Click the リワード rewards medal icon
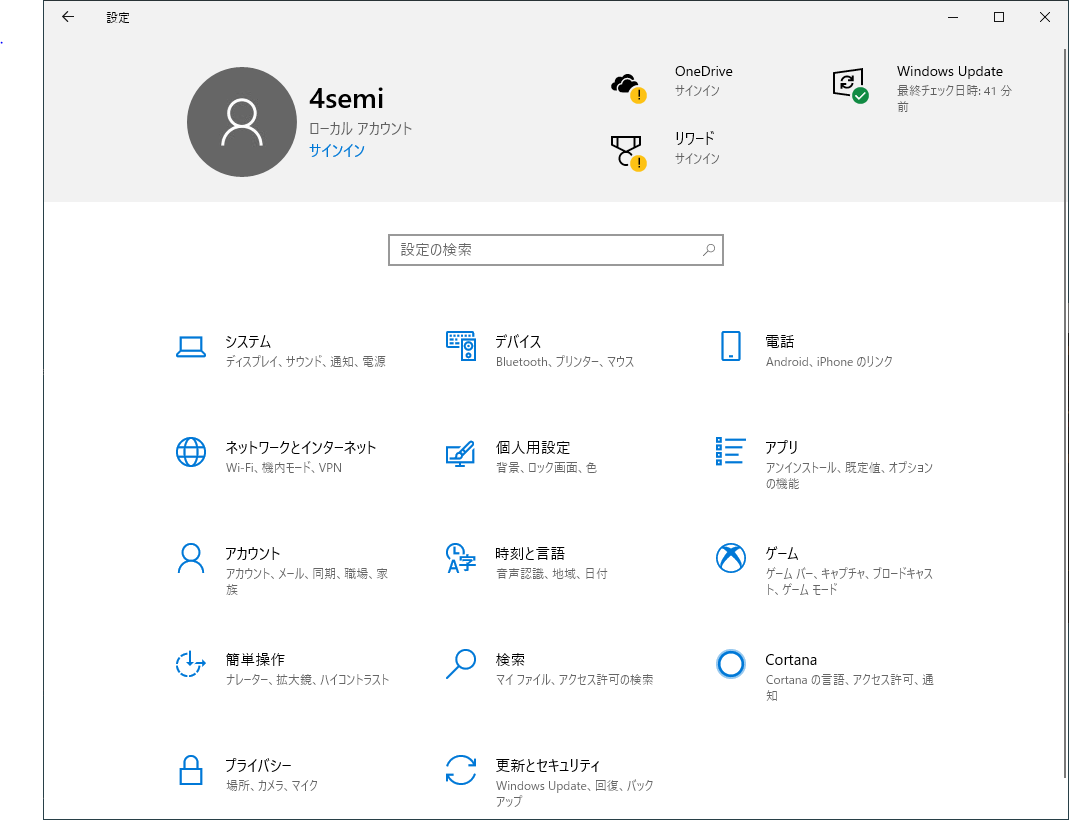The width and height of the screenshot is (1069, 820). click(628, 151)
